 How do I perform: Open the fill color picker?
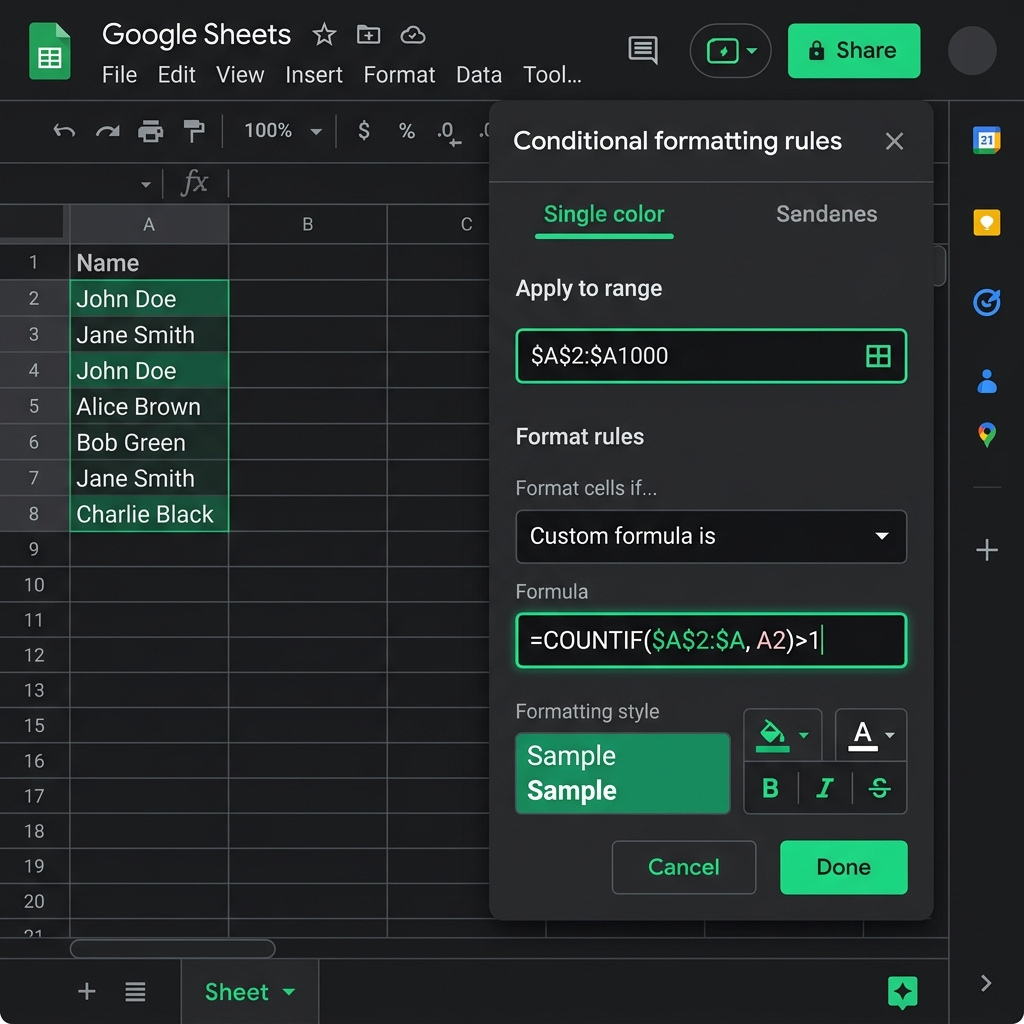point(782,735)
